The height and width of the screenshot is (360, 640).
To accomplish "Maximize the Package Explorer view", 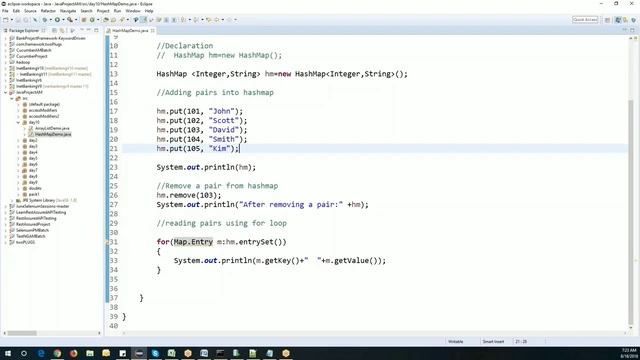I will click(97, 31).
